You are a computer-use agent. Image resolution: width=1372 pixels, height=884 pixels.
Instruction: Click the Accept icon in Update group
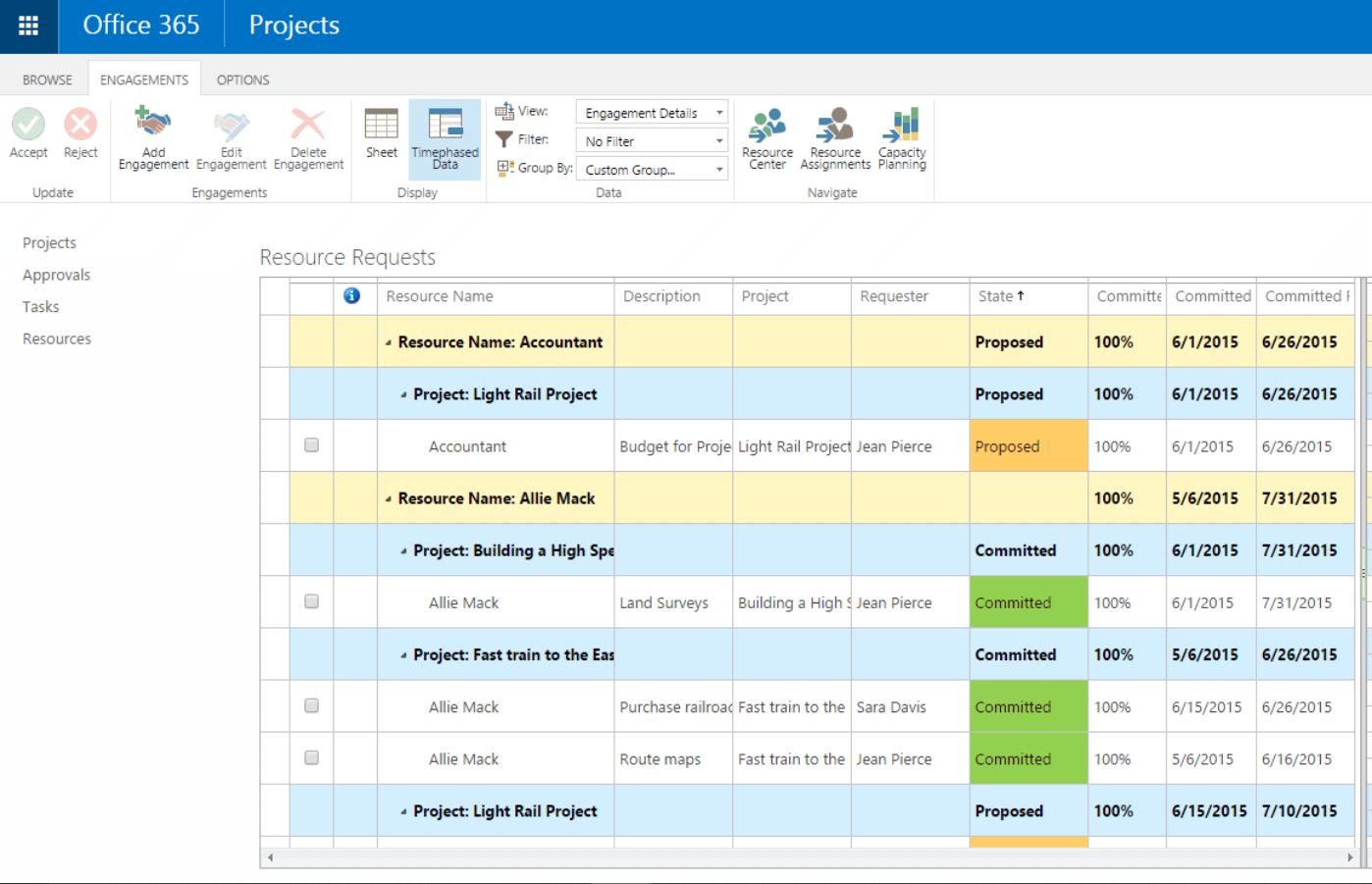coord(28,132)
